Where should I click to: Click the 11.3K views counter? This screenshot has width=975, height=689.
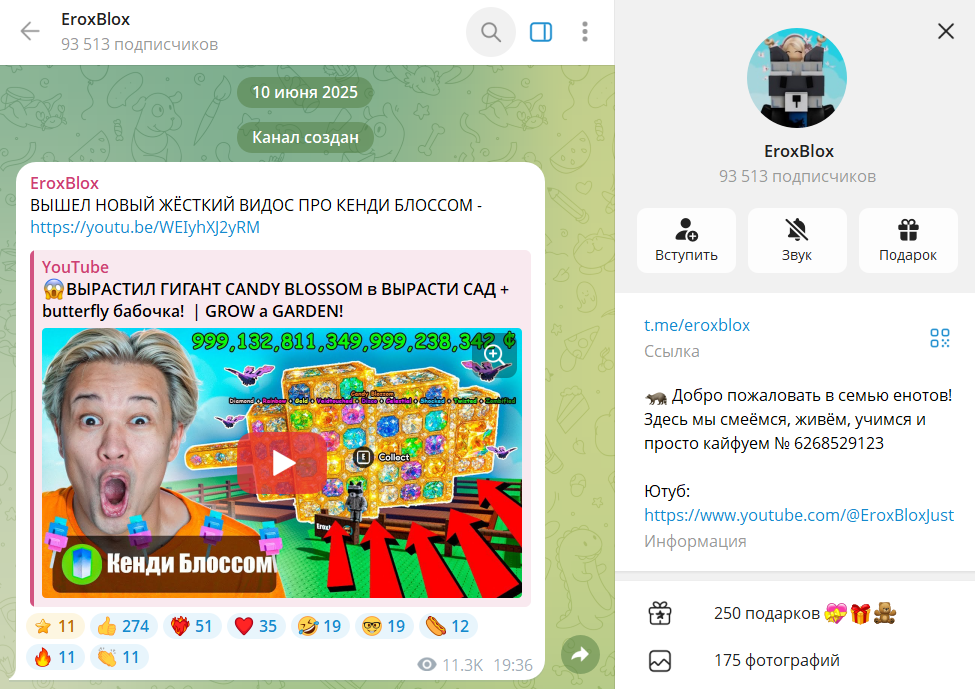tap(450, 665)
